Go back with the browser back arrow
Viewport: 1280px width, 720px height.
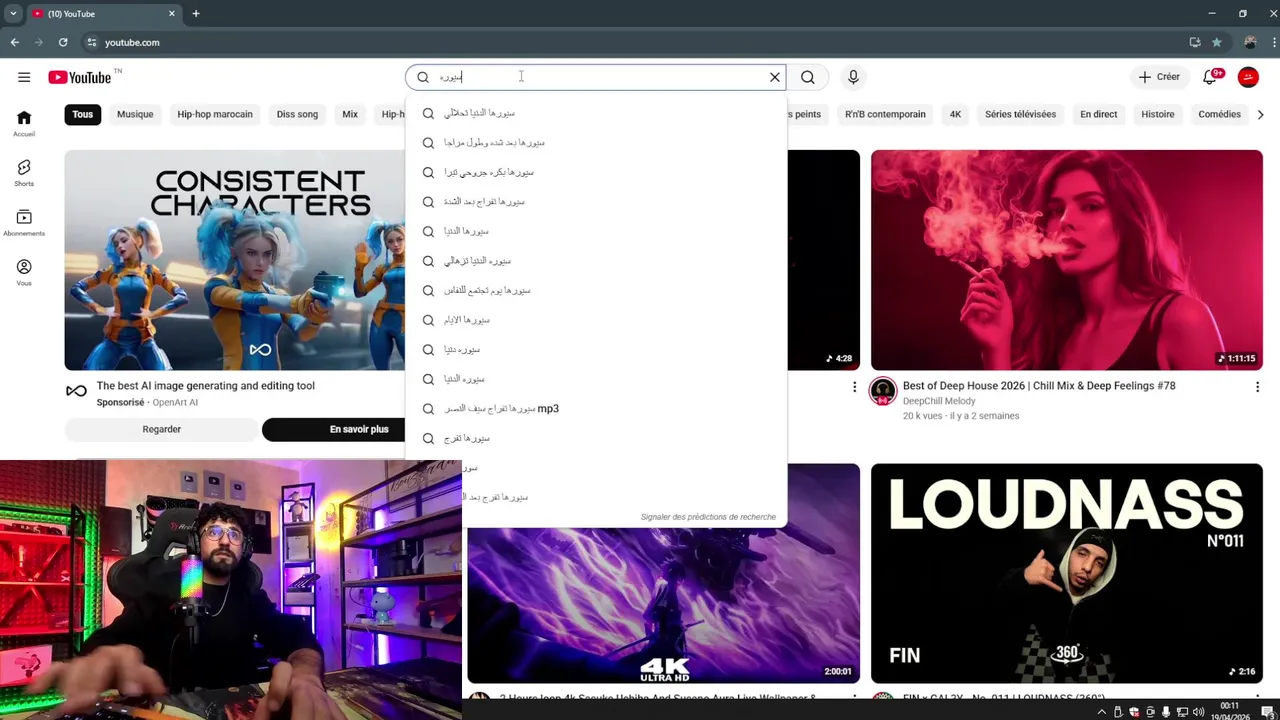point(14,42)
